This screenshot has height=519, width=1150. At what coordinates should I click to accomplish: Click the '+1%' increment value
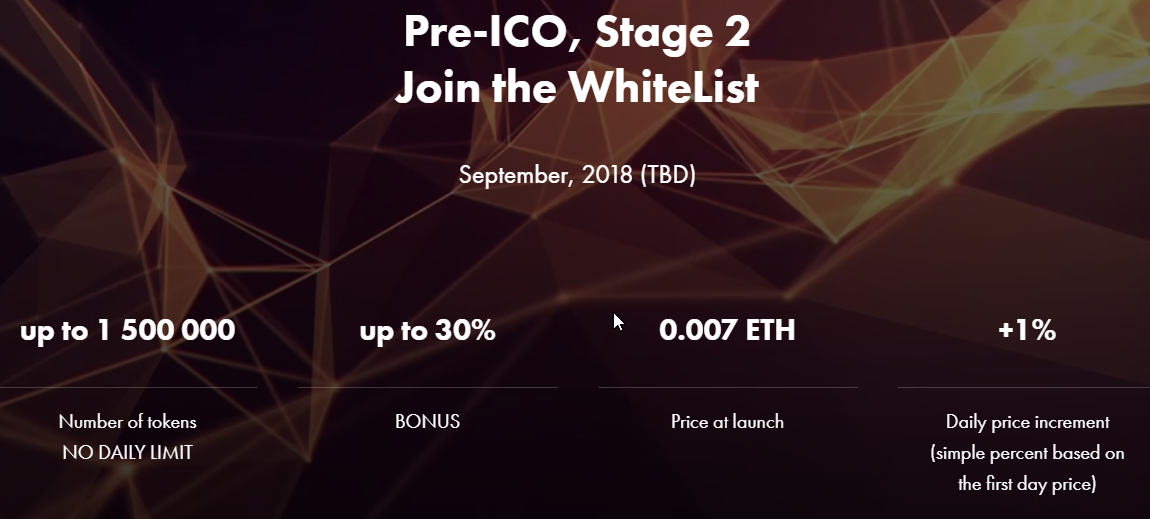click(x=1027, y=331)
